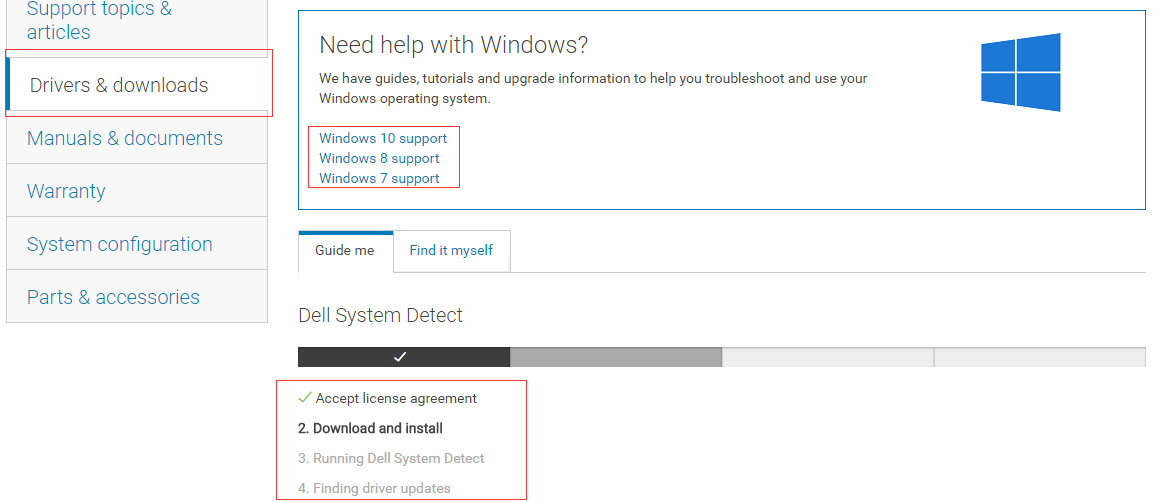Image resolution: width=1158 pixels, height=502 pixels.
Task: Click the last progress bar segment
Action: [x=1039, y=357]
